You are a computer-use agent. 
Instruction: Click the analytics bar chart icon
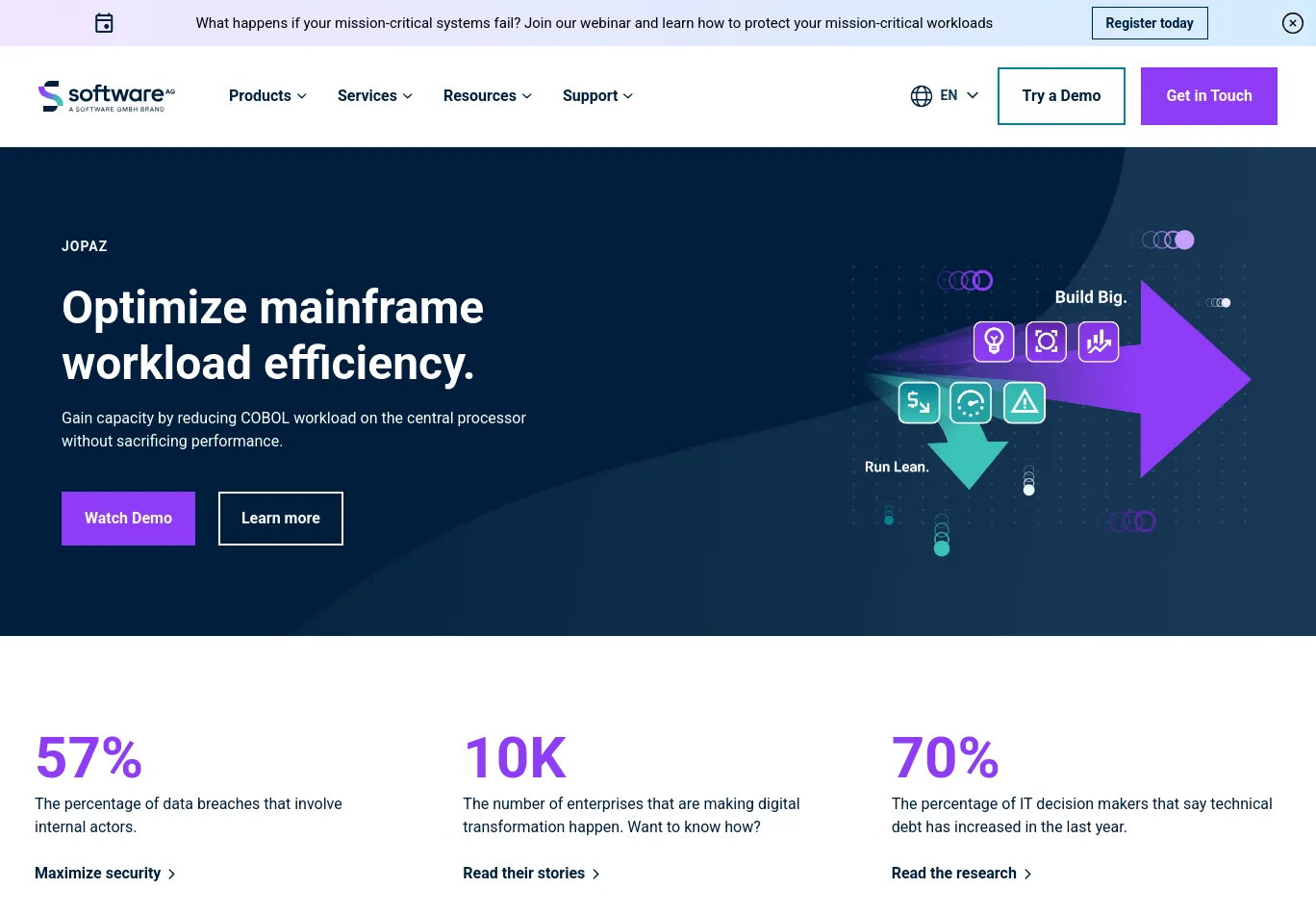1099,342
